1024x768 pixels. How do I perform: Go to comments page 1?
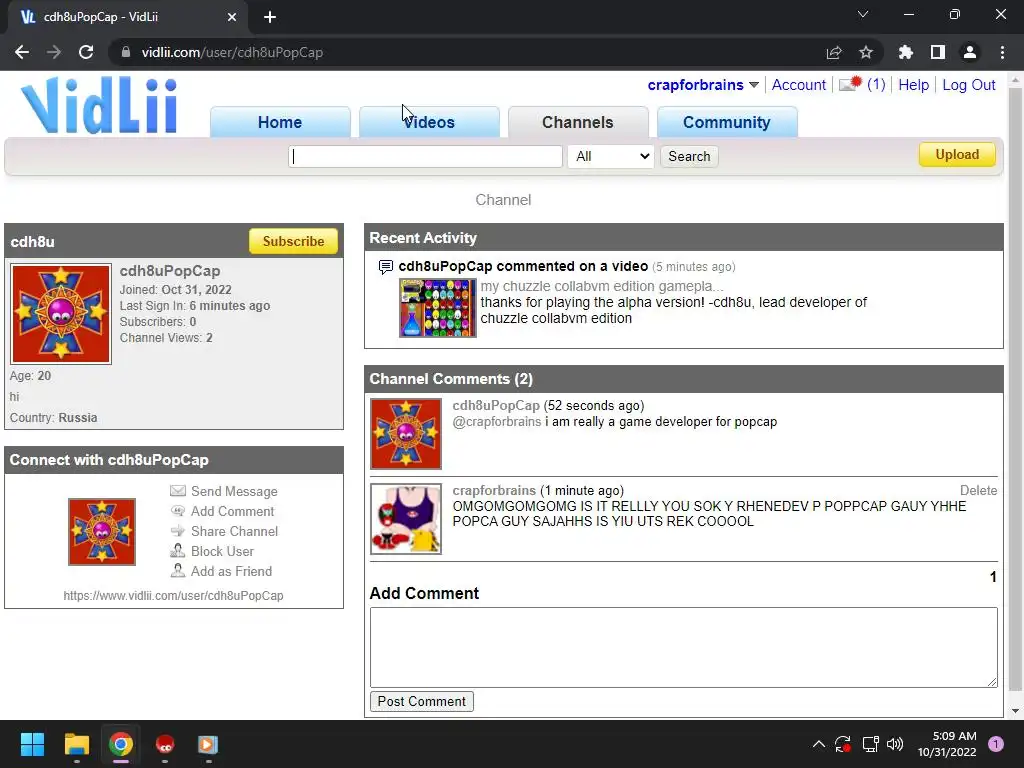coord(993,577)
